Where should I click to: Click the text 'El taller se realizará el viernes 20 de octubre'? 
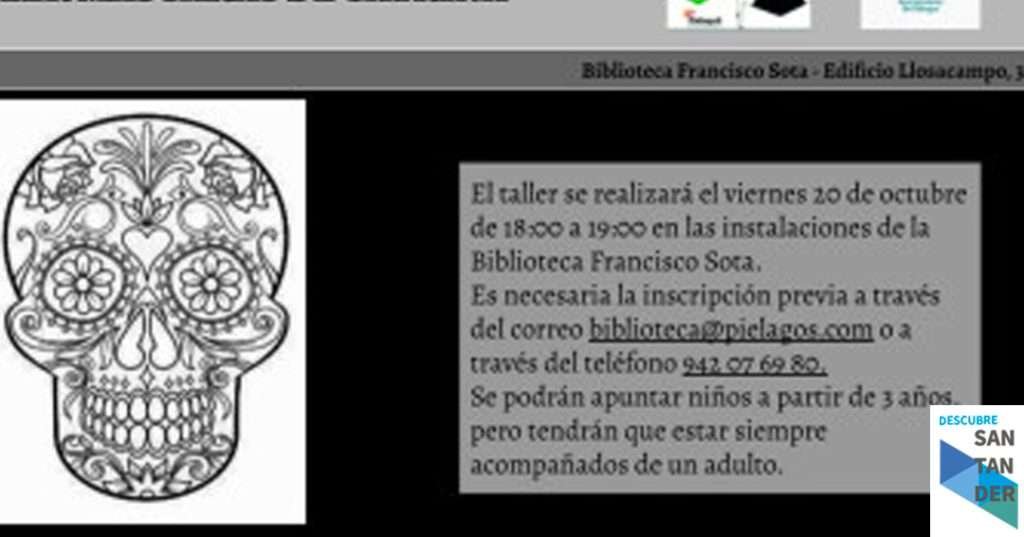pyautogui.click(x=718, y=195)
